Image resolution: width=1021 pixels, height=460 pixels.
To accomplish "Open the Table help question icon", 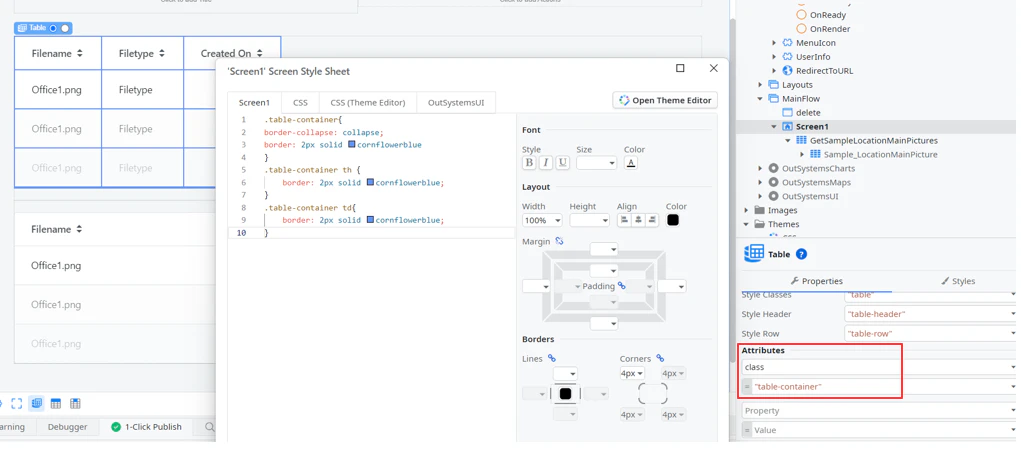I will click(x=802, y=254).
